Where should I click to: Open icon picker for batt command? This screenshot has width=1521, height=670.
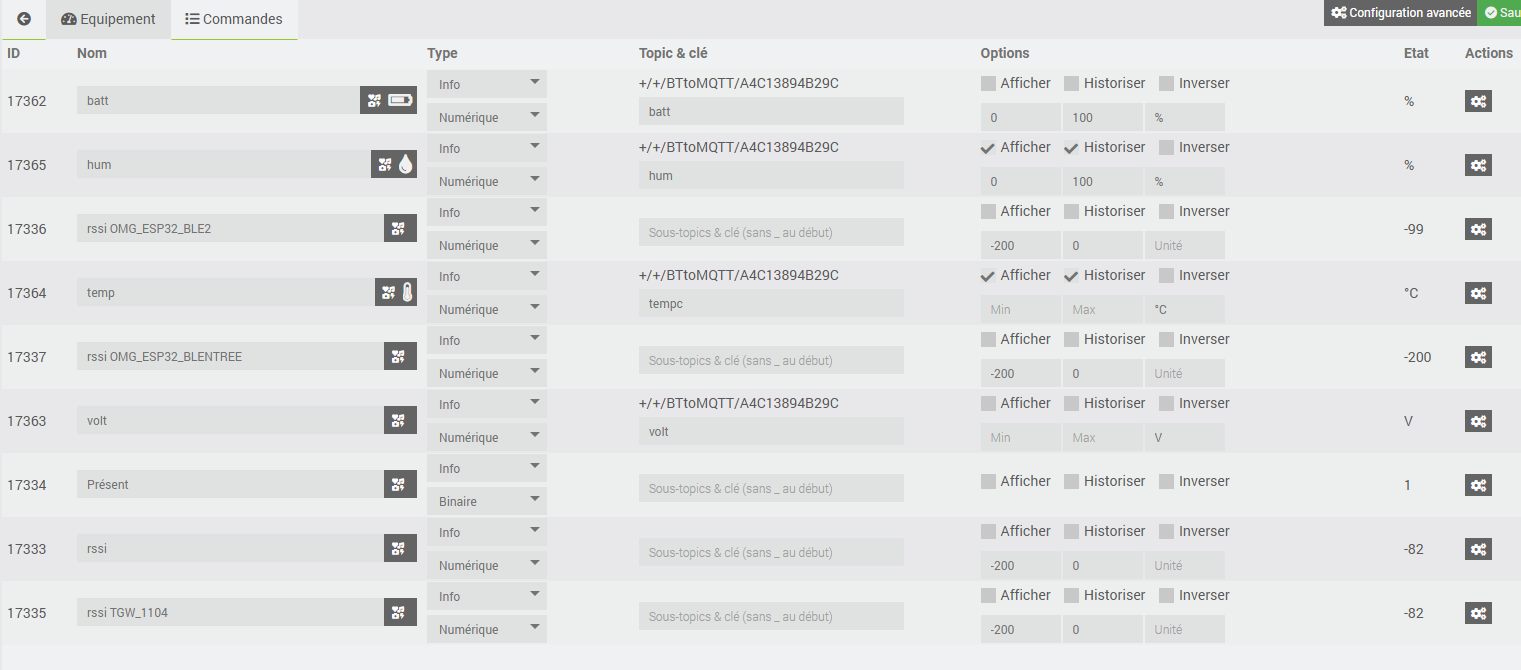click(388, 100)
